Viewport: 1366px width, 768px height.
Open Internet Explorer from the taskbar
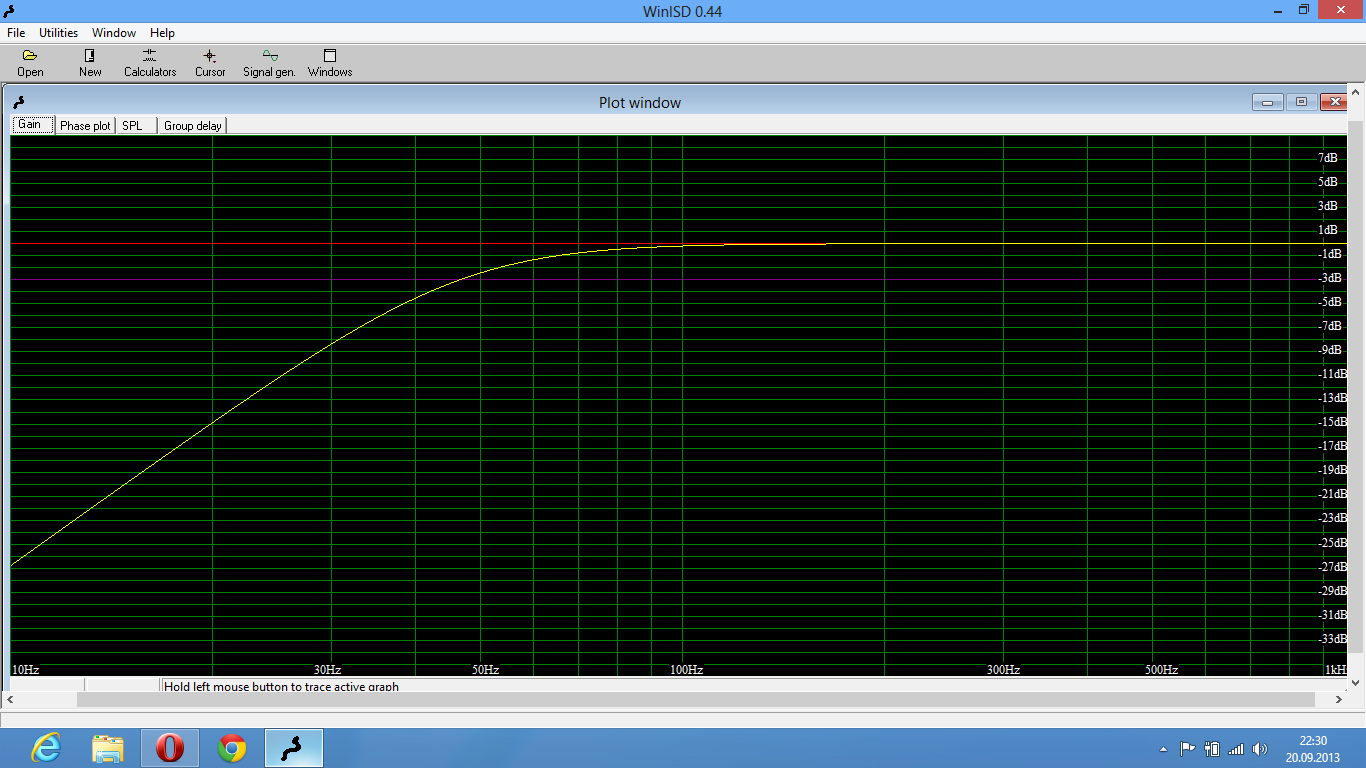click(x=46, y=748)
